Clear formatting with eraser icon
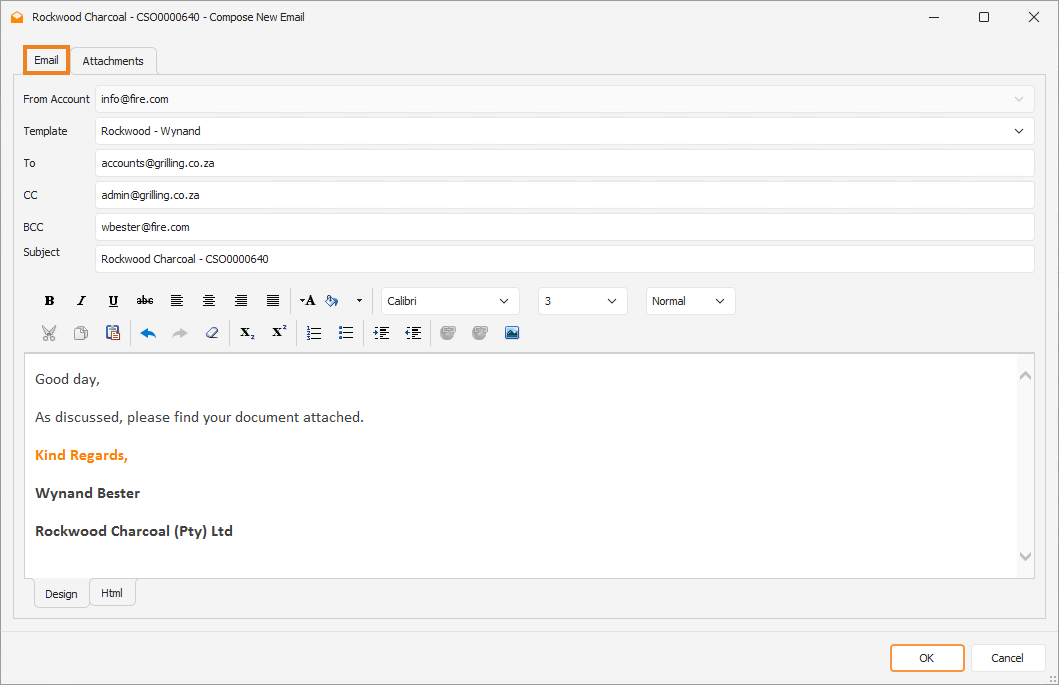 [212, 333]
